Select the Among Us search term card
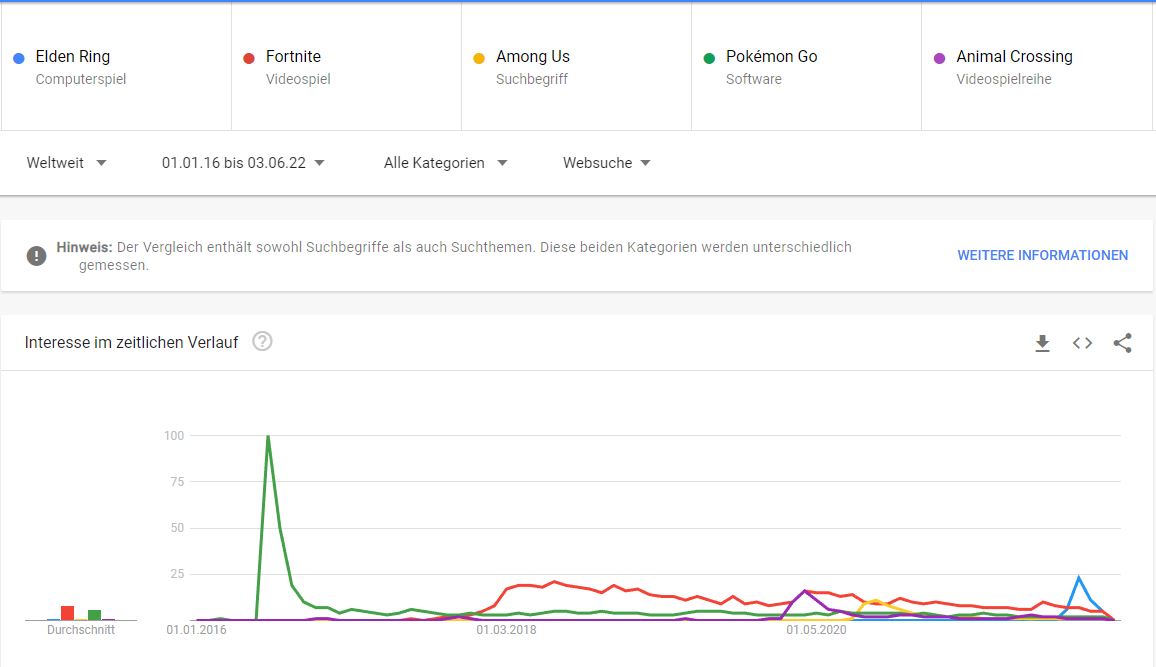Image resolution: width=1156 pixels, height=667 pixels. (577, 66)
